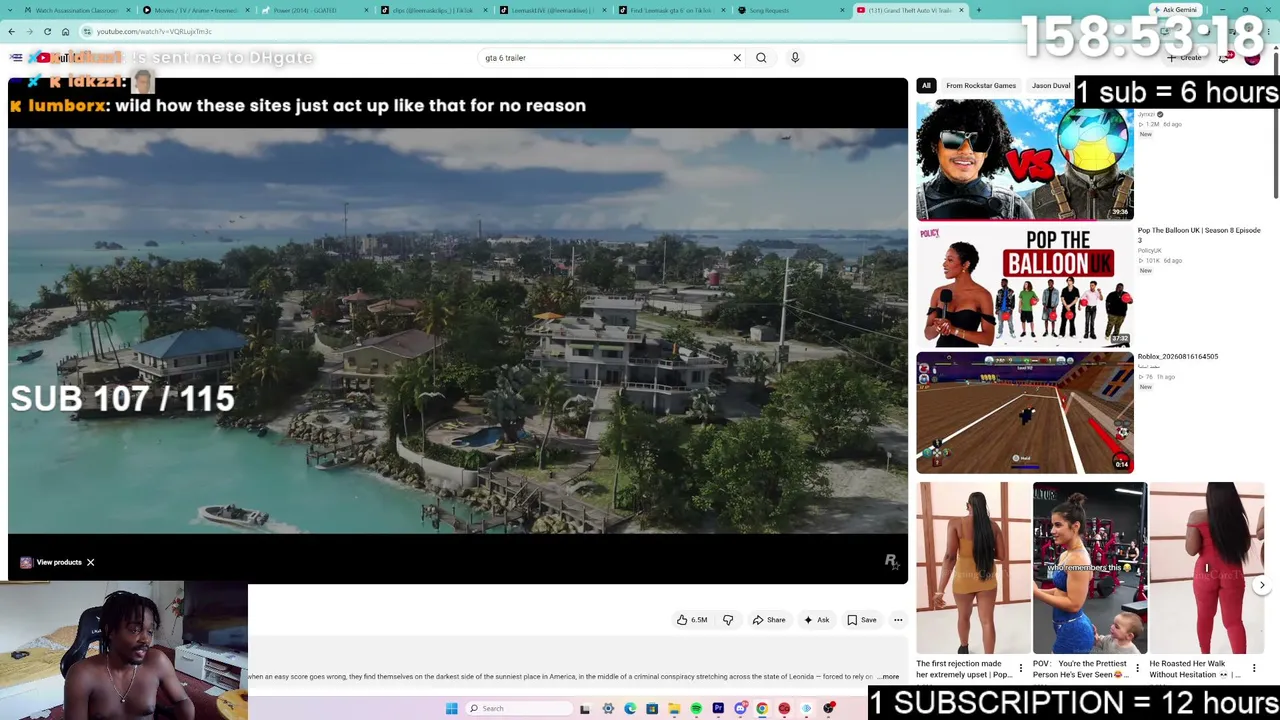Select the All filter chip
The image size is (1280, 720).
click(926, 85)
